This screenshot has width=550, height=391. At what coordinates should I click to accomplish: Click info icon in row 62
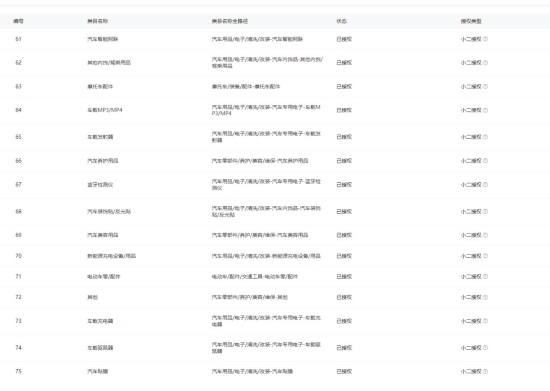pyautogui.click(x=485, y=63)
